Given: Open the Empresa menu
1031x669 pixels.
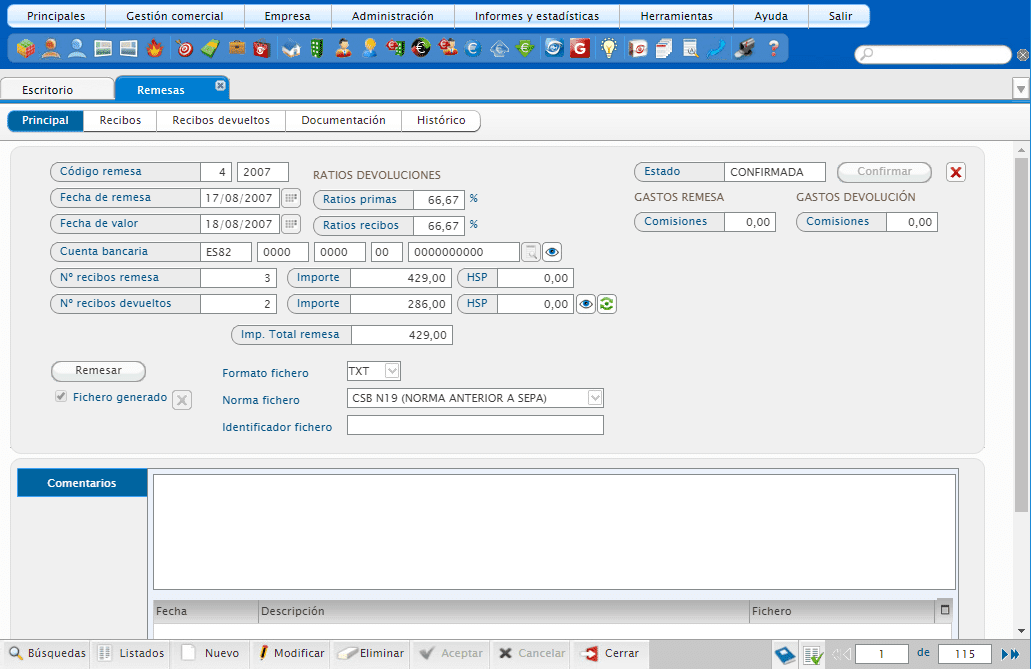Looking at the screenshot, I should point(287,16).
